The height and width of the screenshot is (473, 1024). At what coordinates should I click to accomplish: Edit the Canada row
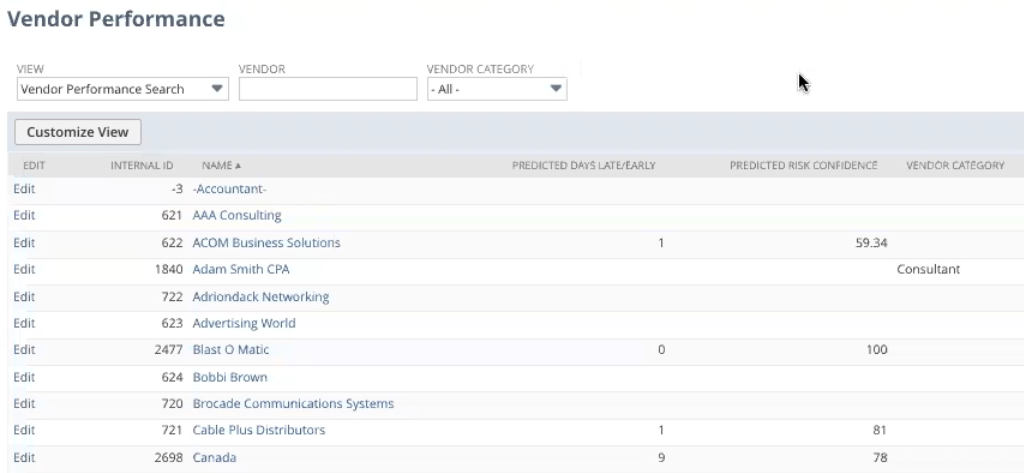point(24,457)
